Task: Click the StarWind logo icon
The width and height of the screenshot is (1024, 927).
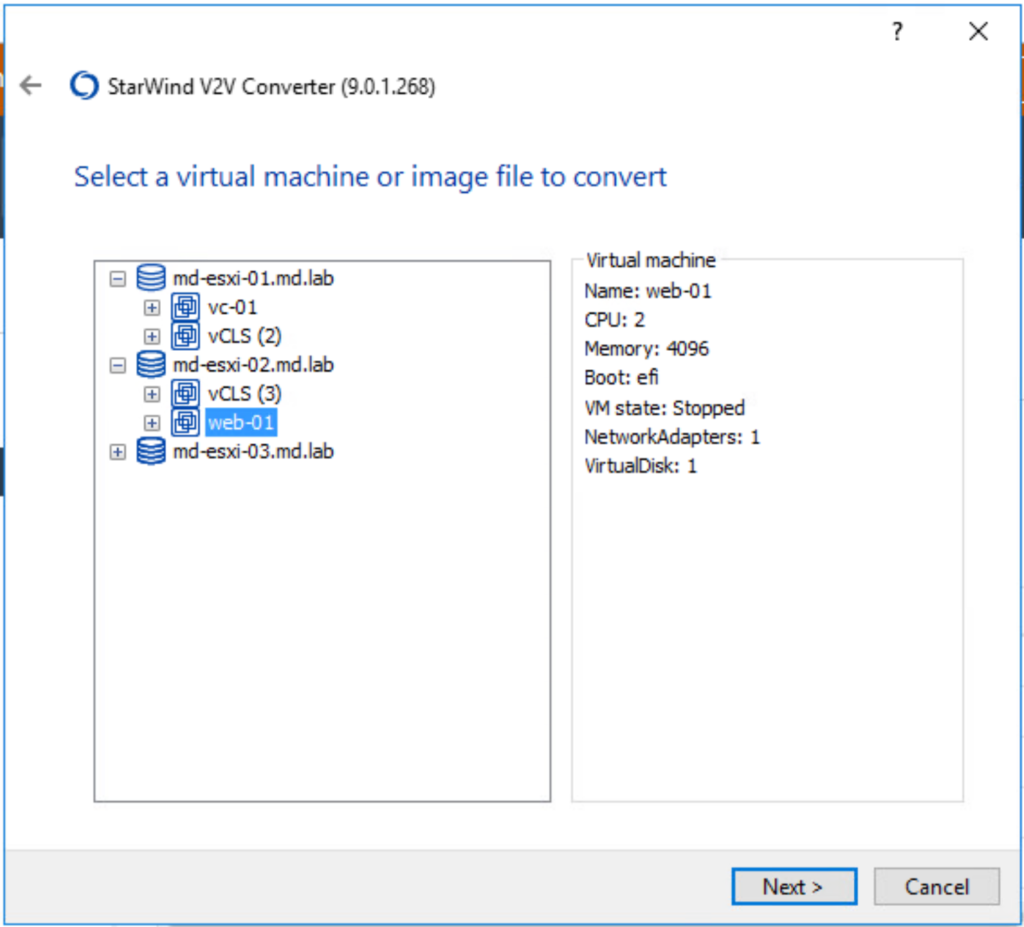Action: (x=84, y=85)
